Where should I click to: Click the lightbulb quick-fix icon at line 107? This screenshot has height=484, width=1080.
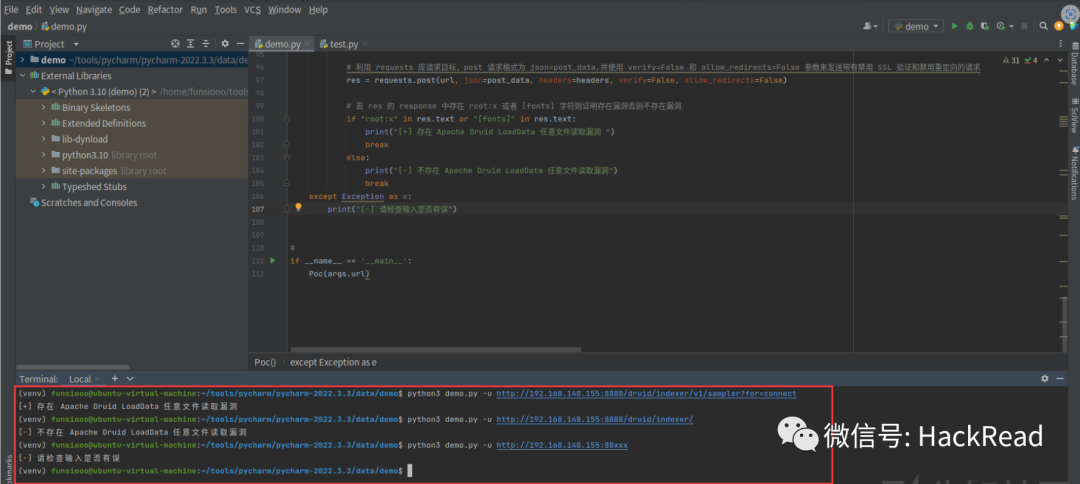pyautogui.click(x=298, y=207)
